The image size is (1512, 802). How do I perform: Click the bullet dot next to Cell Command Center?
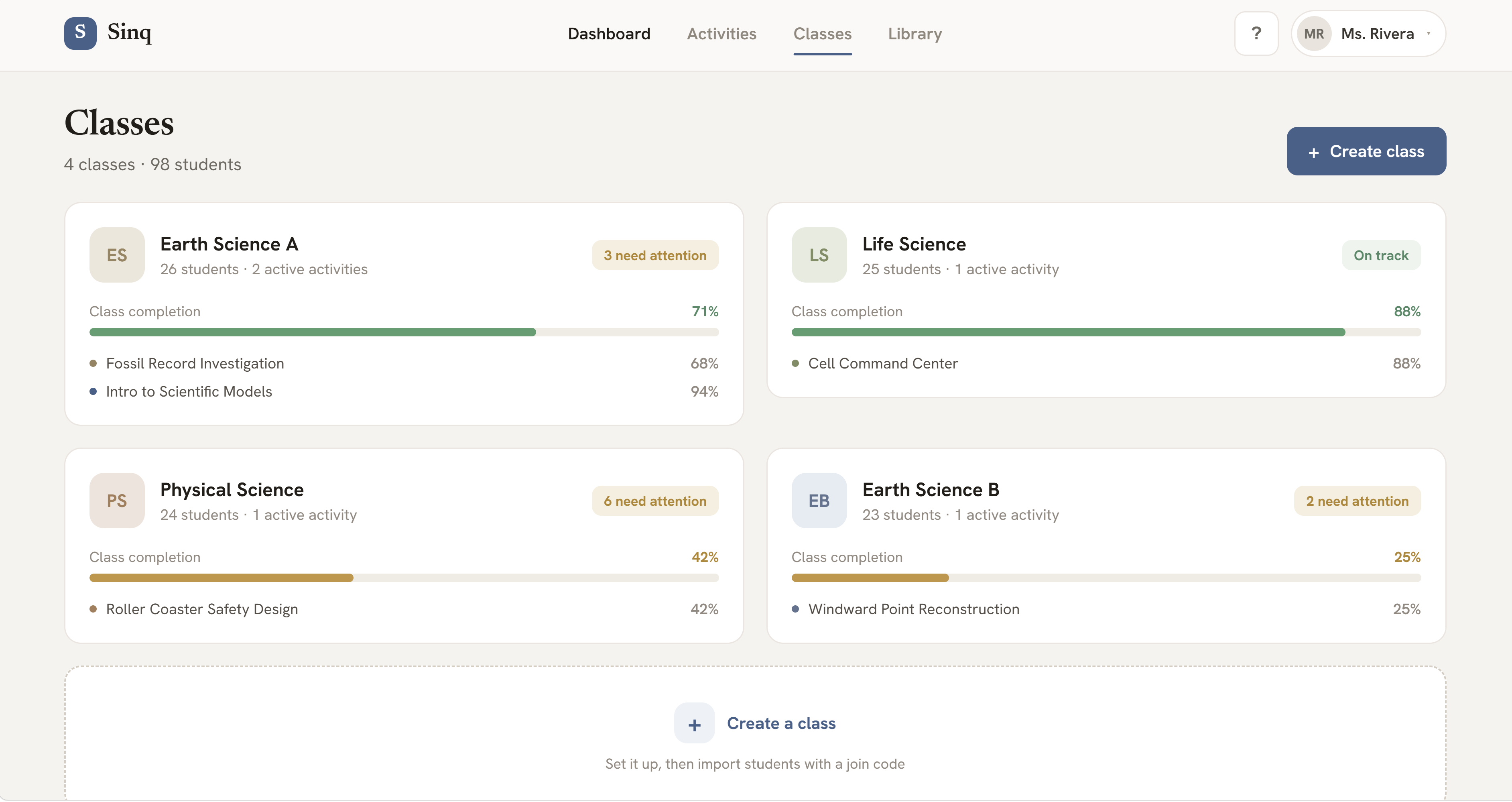pyautogui.click(x=795, y=363)
